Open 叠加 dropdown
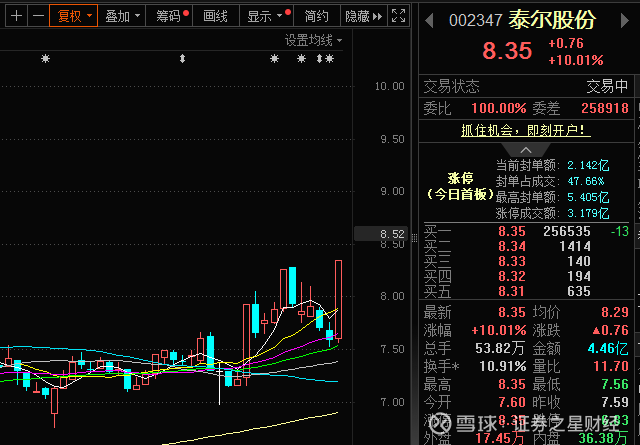The width and height of the screenshot is (640, 445). point(122,16)
